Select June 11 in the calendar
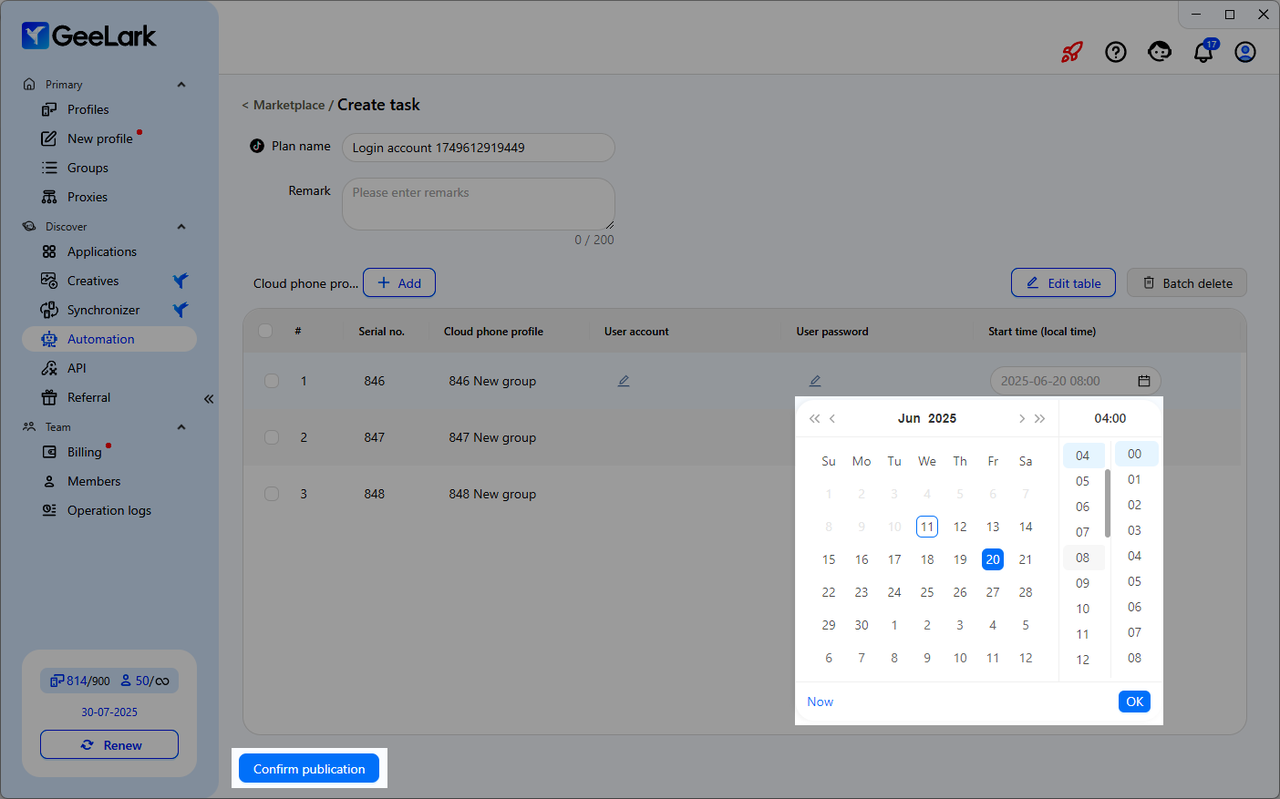1280x799 pixels. [x=927, y=527]
